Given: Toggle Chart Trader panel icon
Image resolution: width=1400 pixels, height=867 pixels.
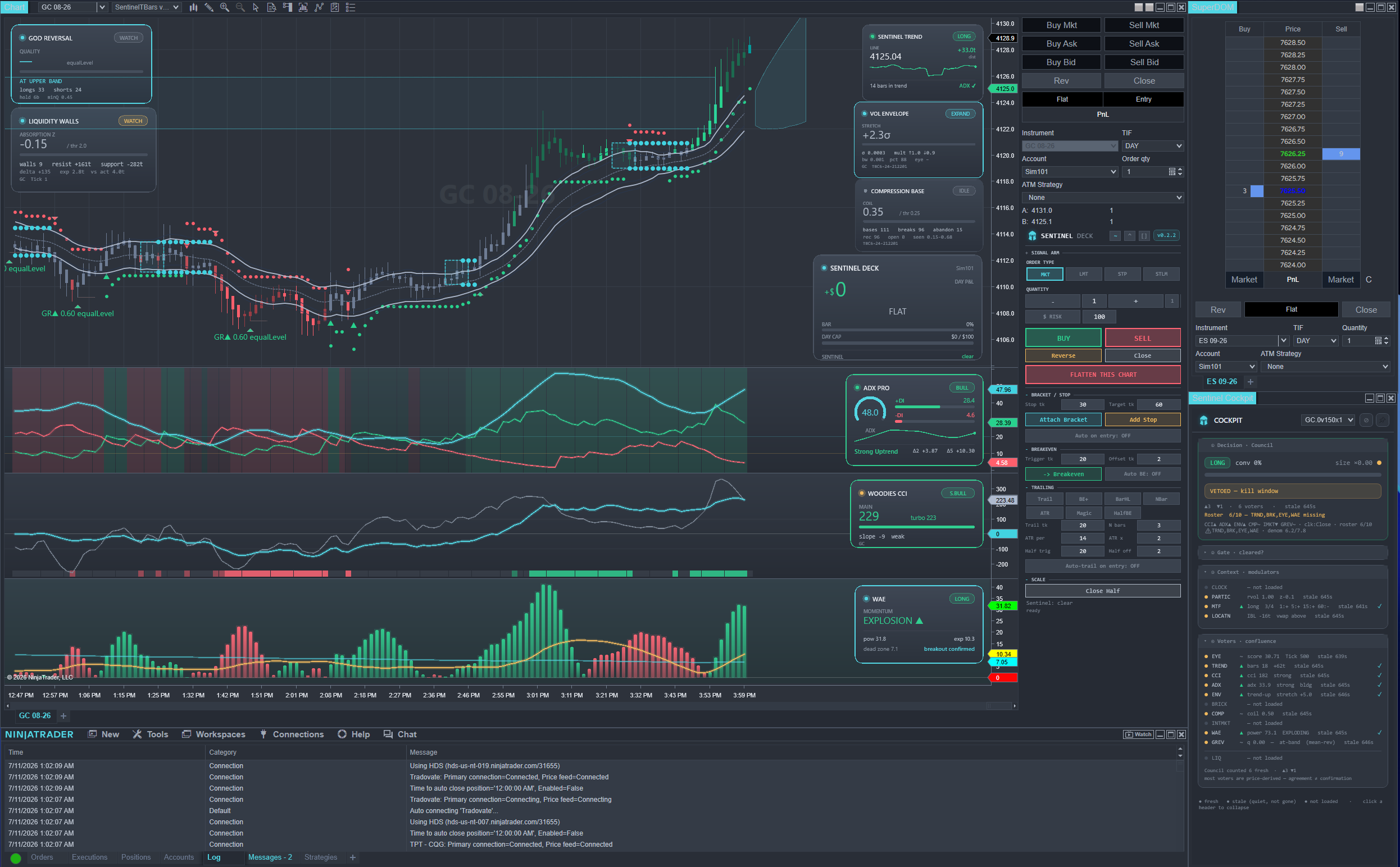Looking at the screenshot, I should pos(287,7).
